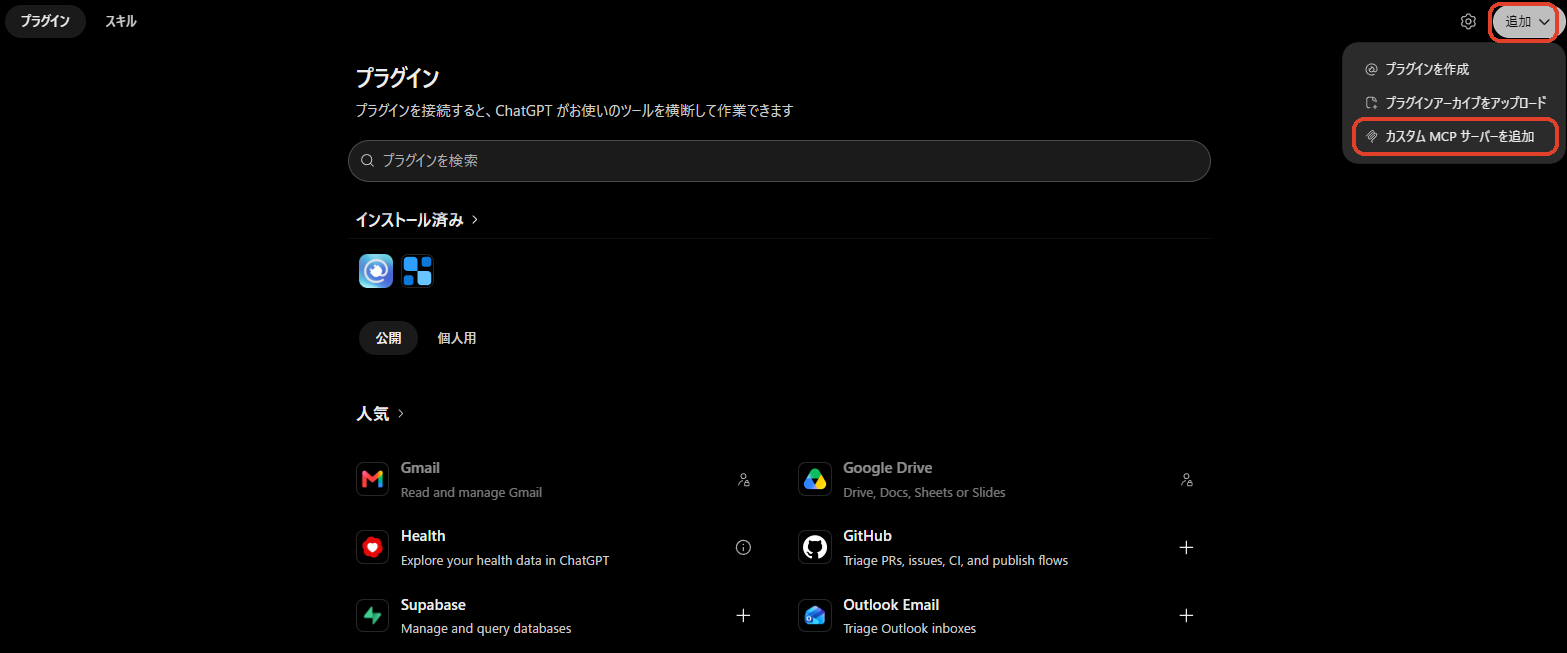Screen dimensions: 1567x653
Task: Add the GitHub plugin with plus
Action: (x=1186, y=548)
